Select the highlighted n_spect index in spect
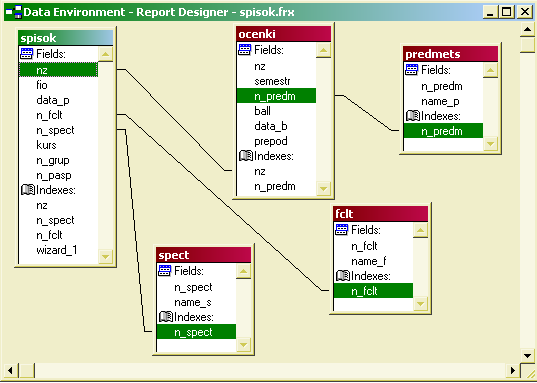The image size is (537, 383). (196, 332)
